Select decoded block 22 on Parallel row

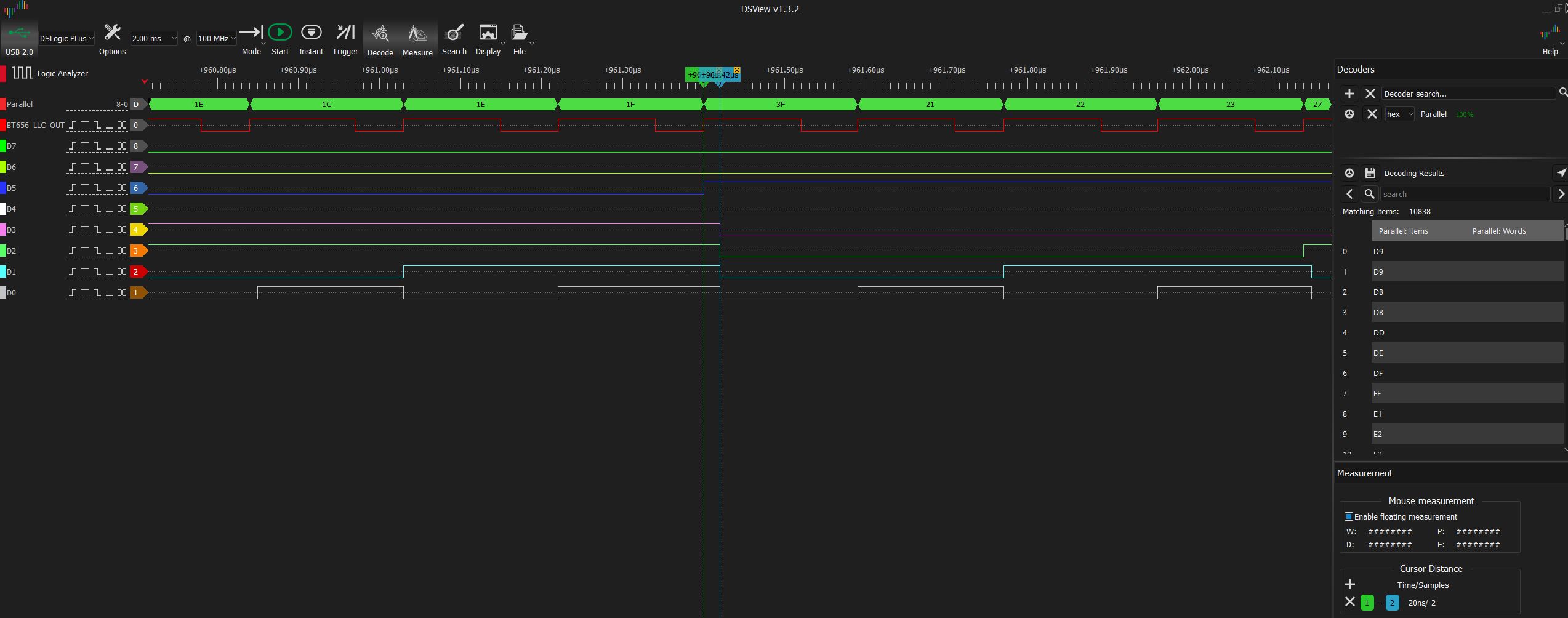tap(1080, 105)
